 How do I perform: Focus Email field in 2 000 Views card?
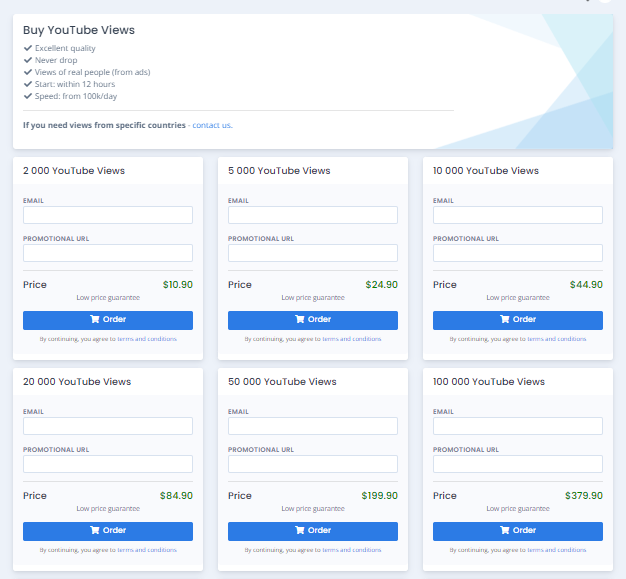coord(108,215)
